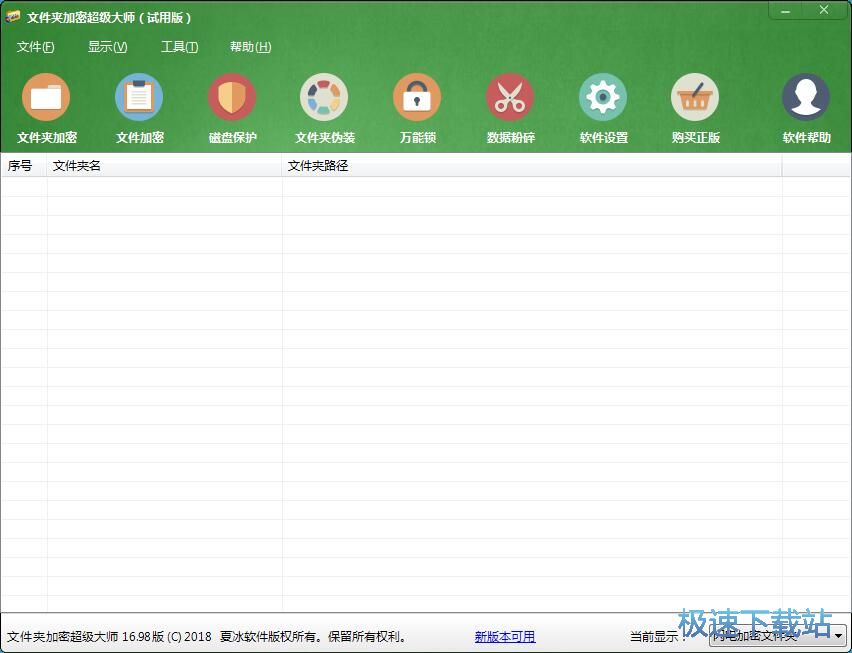Sort by 文件夹路径 column header
Image resolution: width=852 pixels, height=653 pixels.
point(532,166)
